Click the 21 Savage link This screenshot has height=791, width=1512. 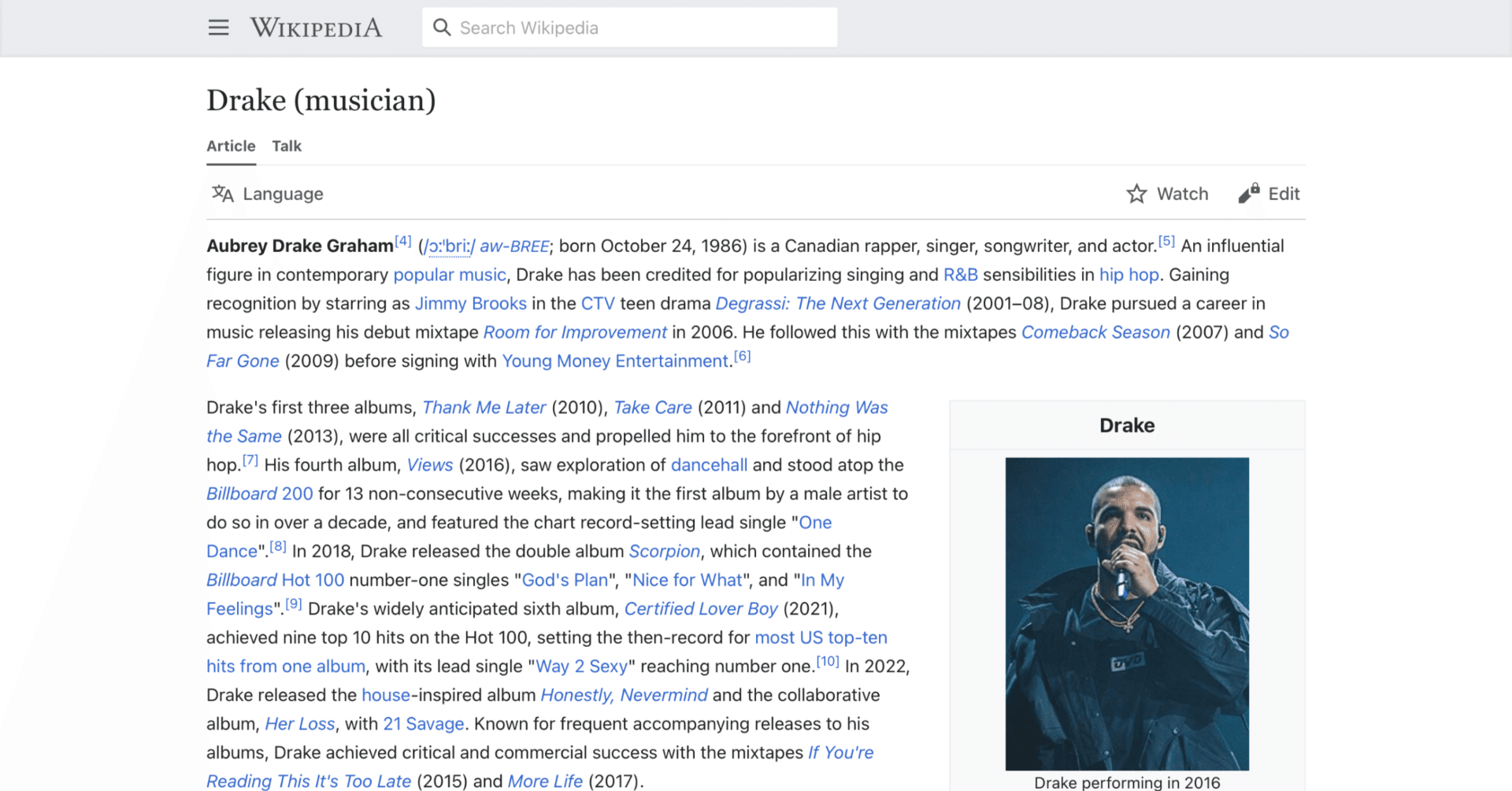[x=423, y=723]
